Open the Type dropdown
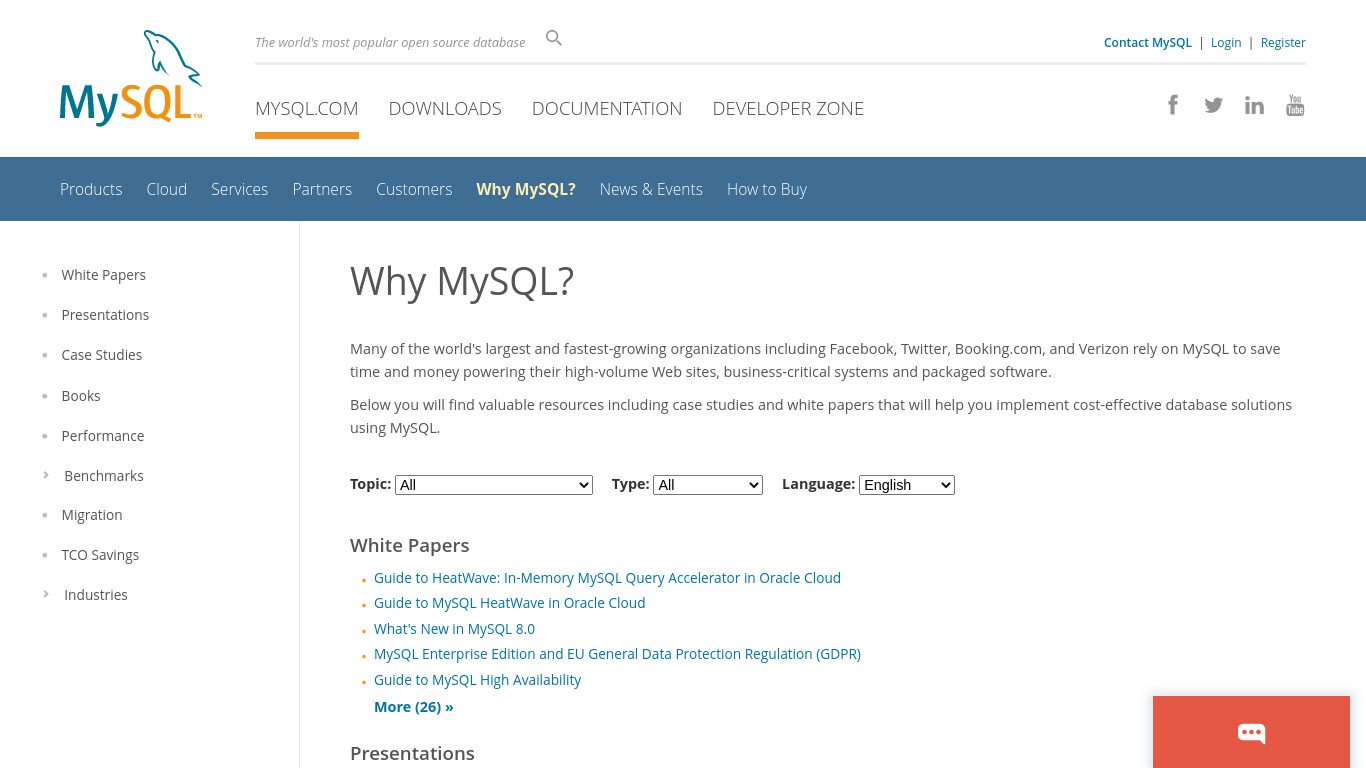1366x768 pixels. 708,485
